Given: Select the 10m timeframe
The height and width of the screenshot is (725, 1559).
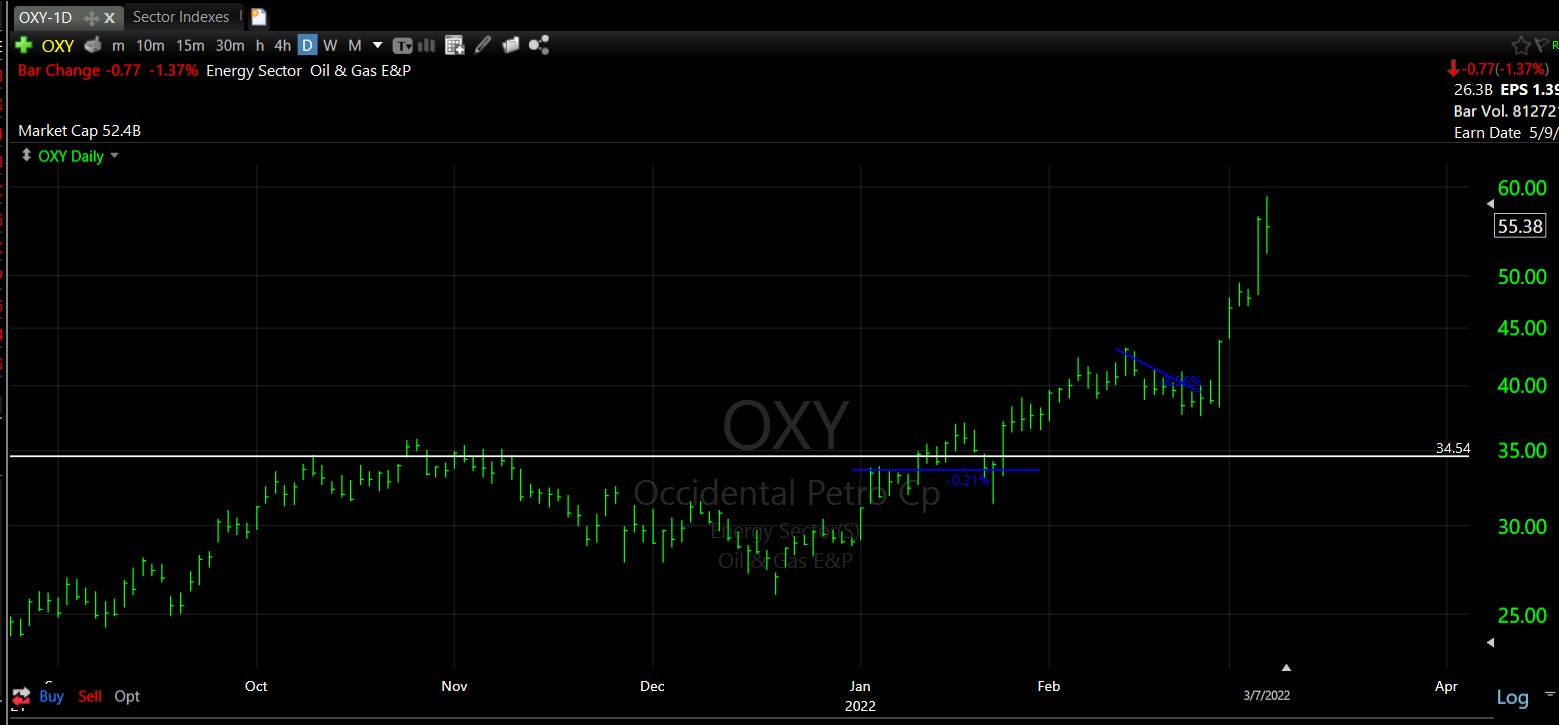Looking at the screenshot, I should (151, 45).
